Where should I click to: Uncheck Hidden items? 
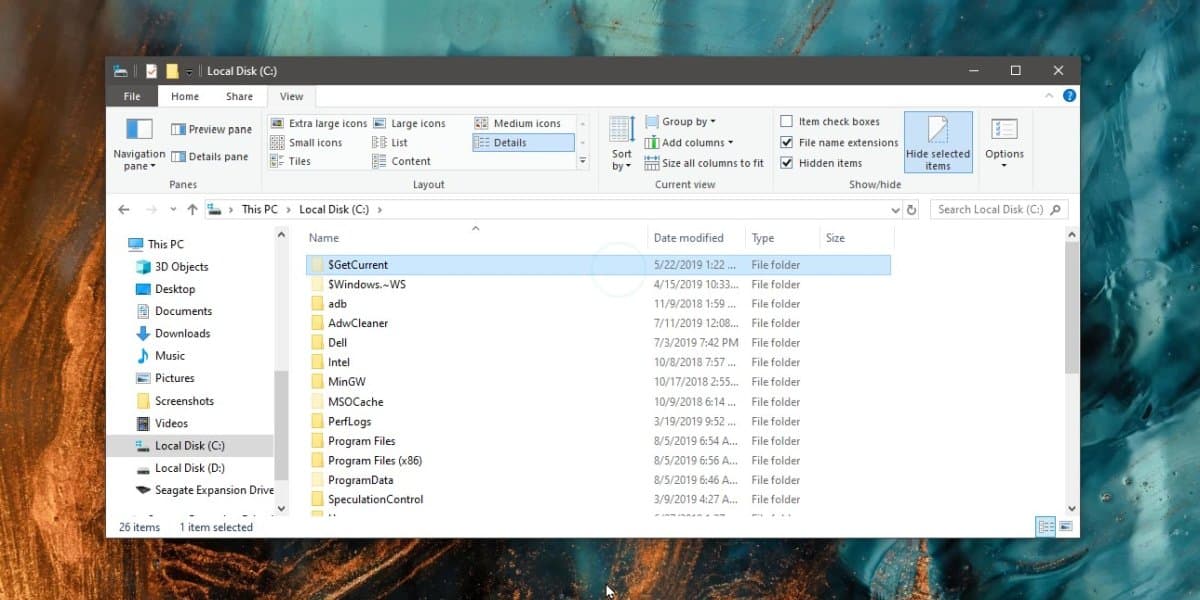coord(821,163)
